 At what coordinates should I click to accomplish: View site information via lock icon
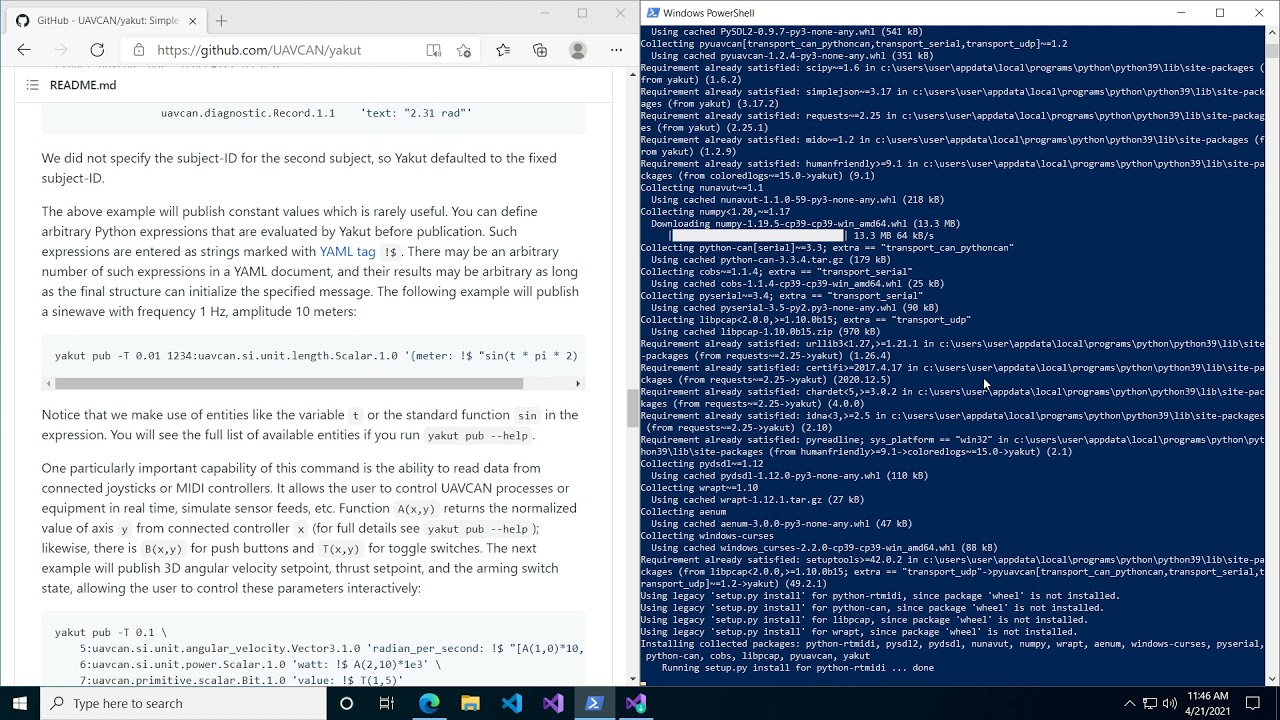click(x=138, y=50)
